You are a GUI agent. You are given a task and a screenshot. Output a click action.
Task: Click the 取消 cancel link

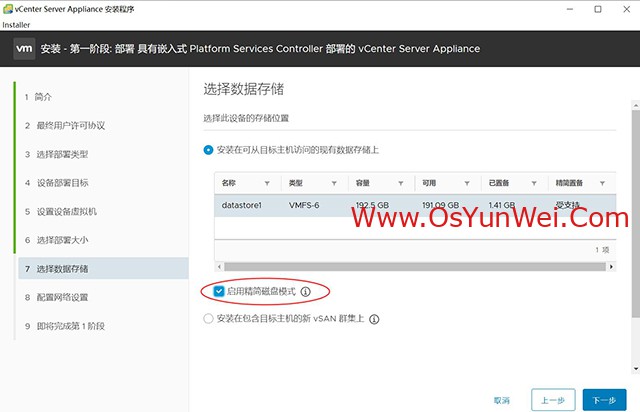(502, 401)
